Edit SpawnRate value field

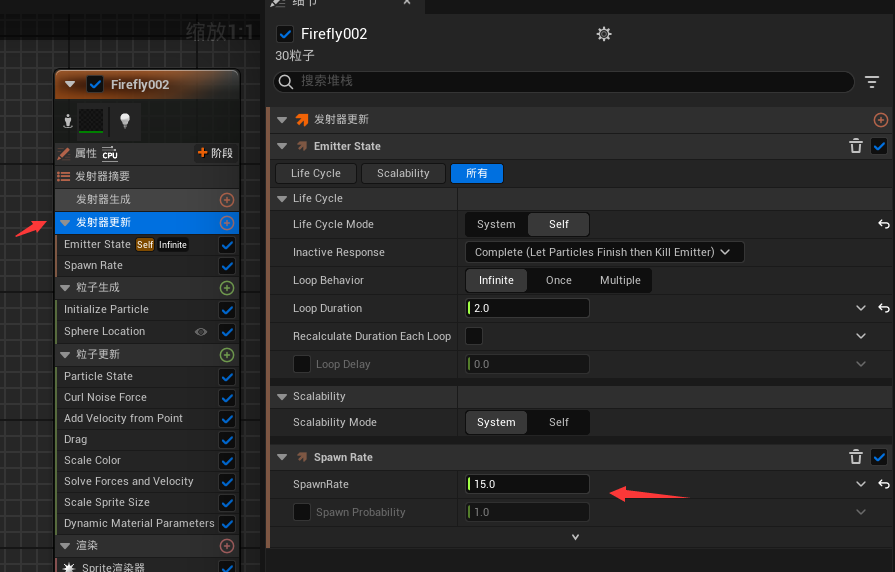(527, 484)
